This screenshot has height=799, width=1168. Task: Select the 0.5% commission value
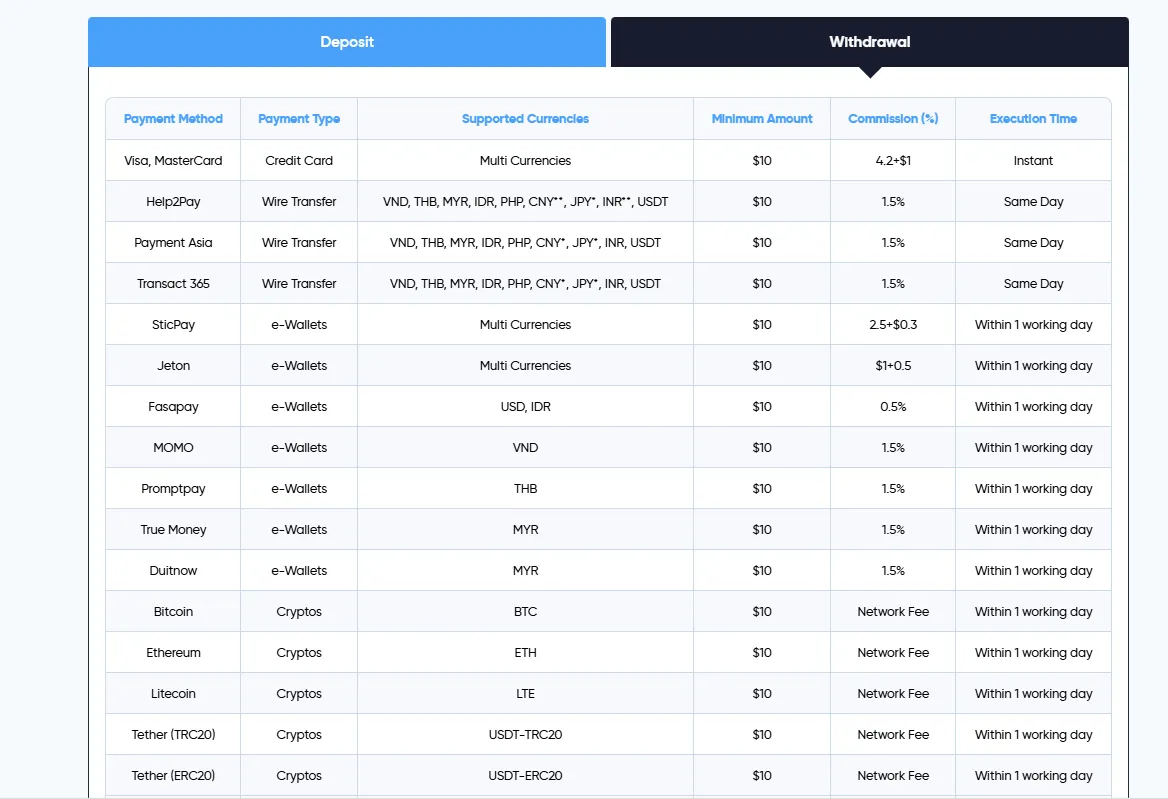pyautogui.click(x=893, y=407)
